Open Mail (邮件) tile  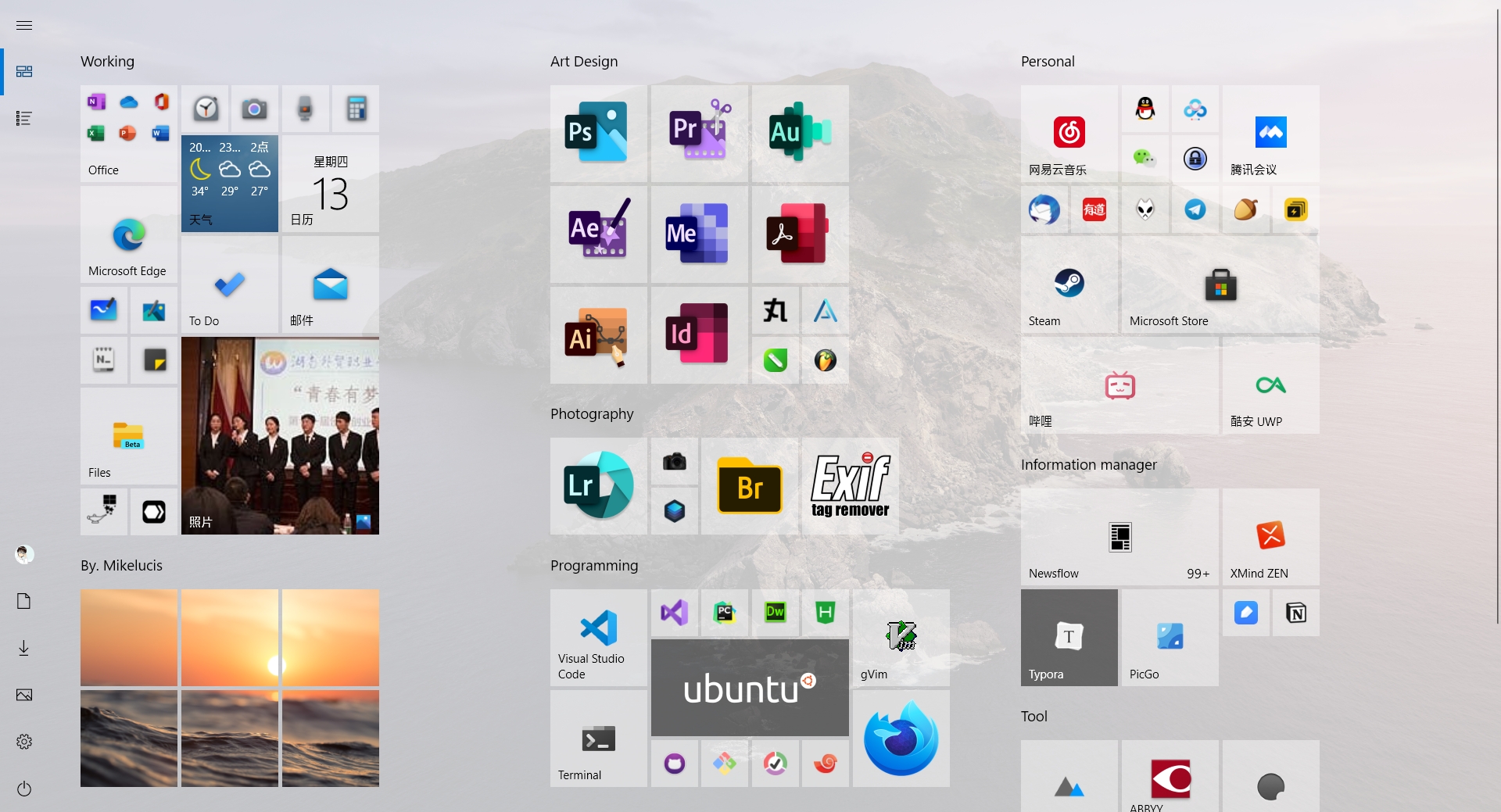330,285
